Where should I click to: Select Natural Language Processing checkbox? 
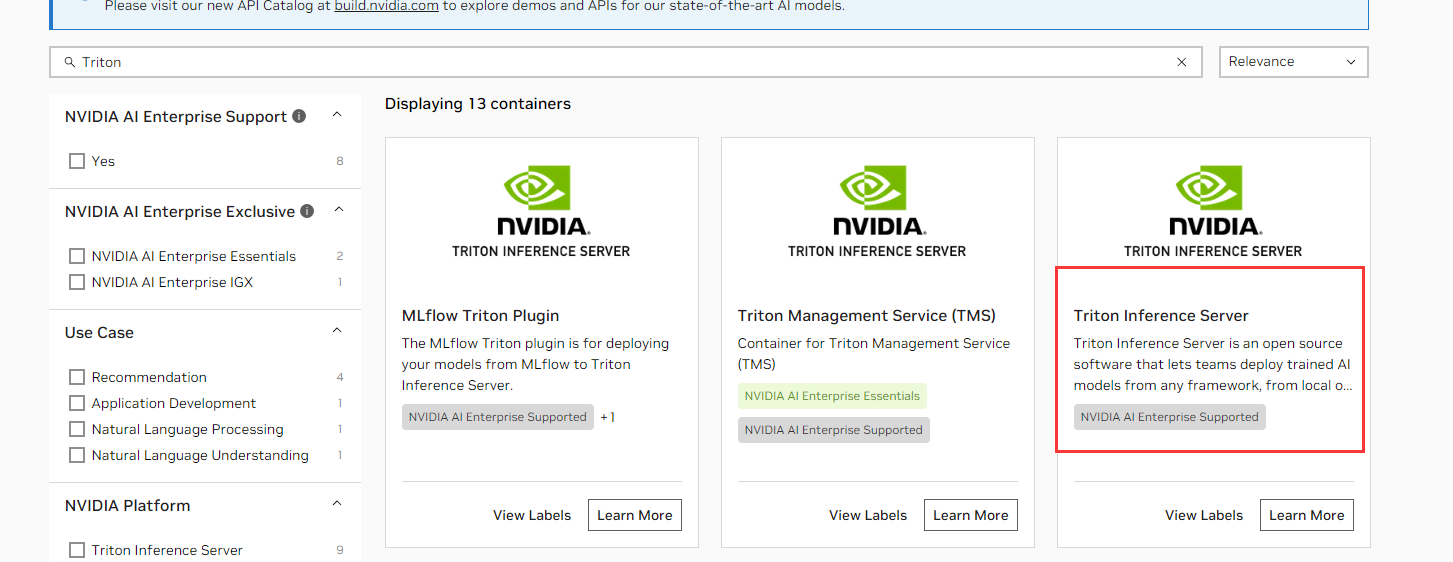[x=77, y=429]
